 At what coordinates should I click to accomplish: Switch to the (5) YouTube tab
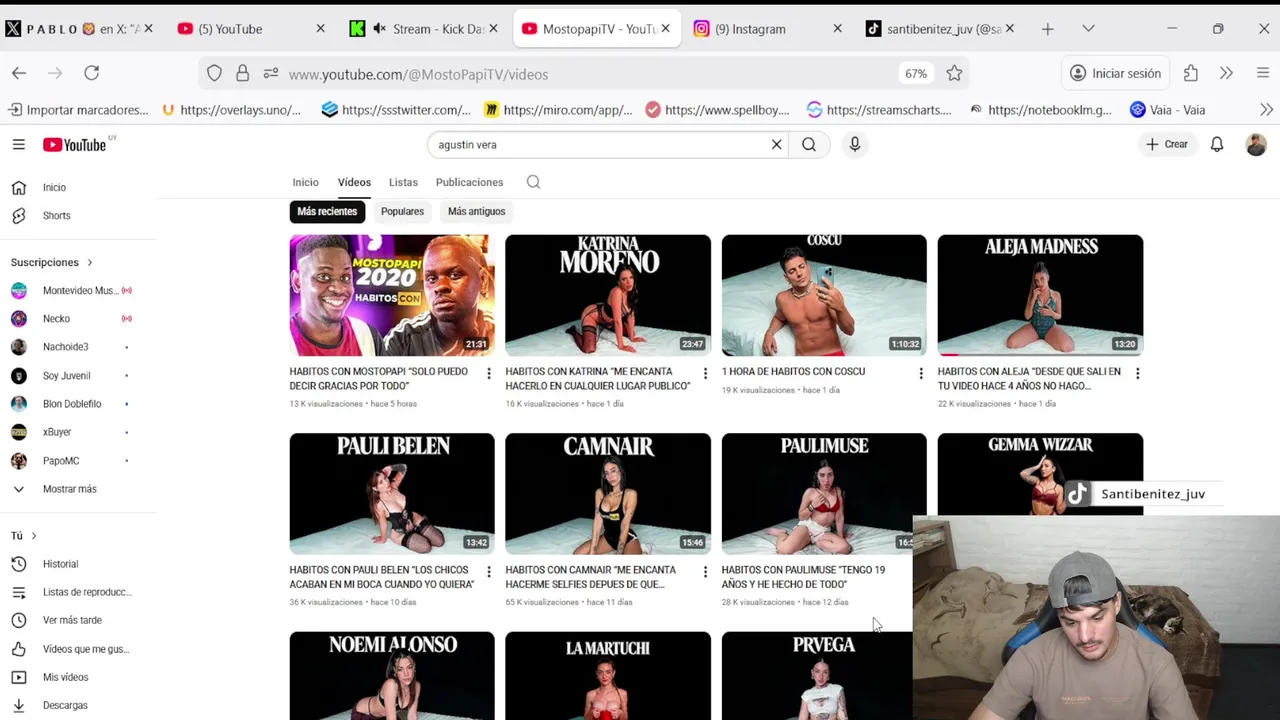[250, 29]
